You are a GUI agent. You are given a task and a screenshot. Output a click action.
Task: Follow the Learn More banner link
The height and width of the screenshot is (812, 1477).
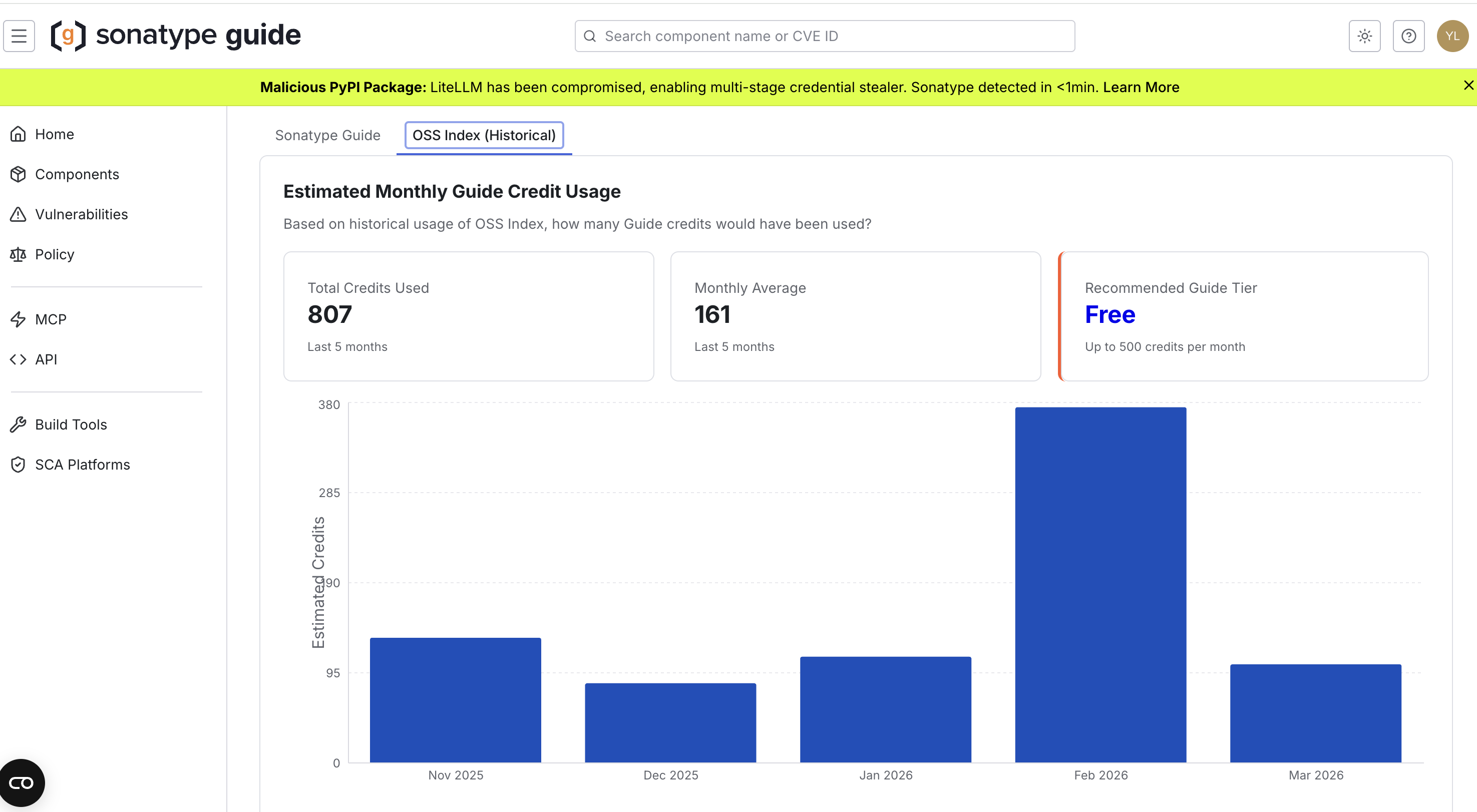[1141, 87]
